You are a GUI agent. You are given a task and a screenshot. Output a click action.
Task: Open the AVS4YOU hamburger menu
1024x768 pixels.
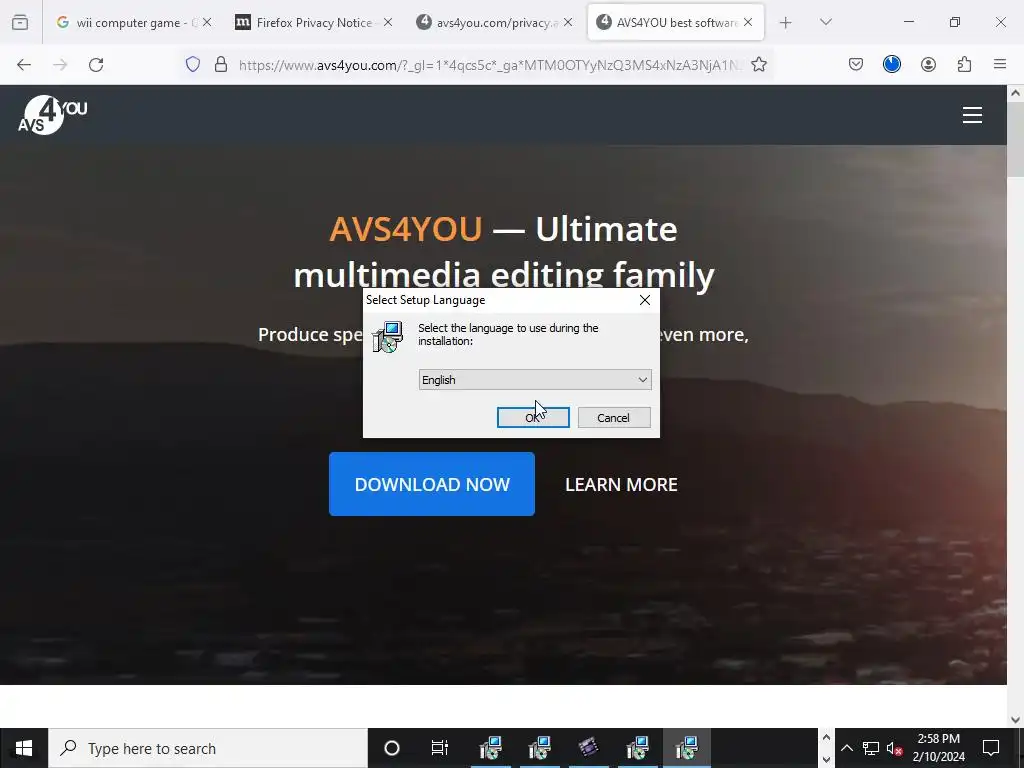click(972, 115)
